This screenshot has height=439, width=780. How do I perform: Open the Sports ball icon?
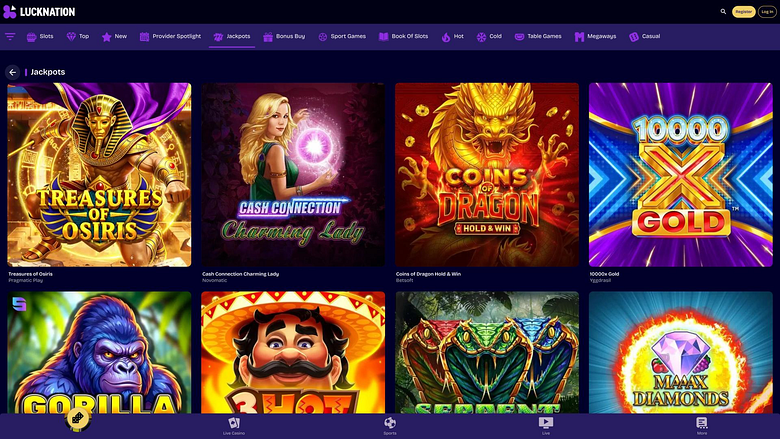point(390,423)
